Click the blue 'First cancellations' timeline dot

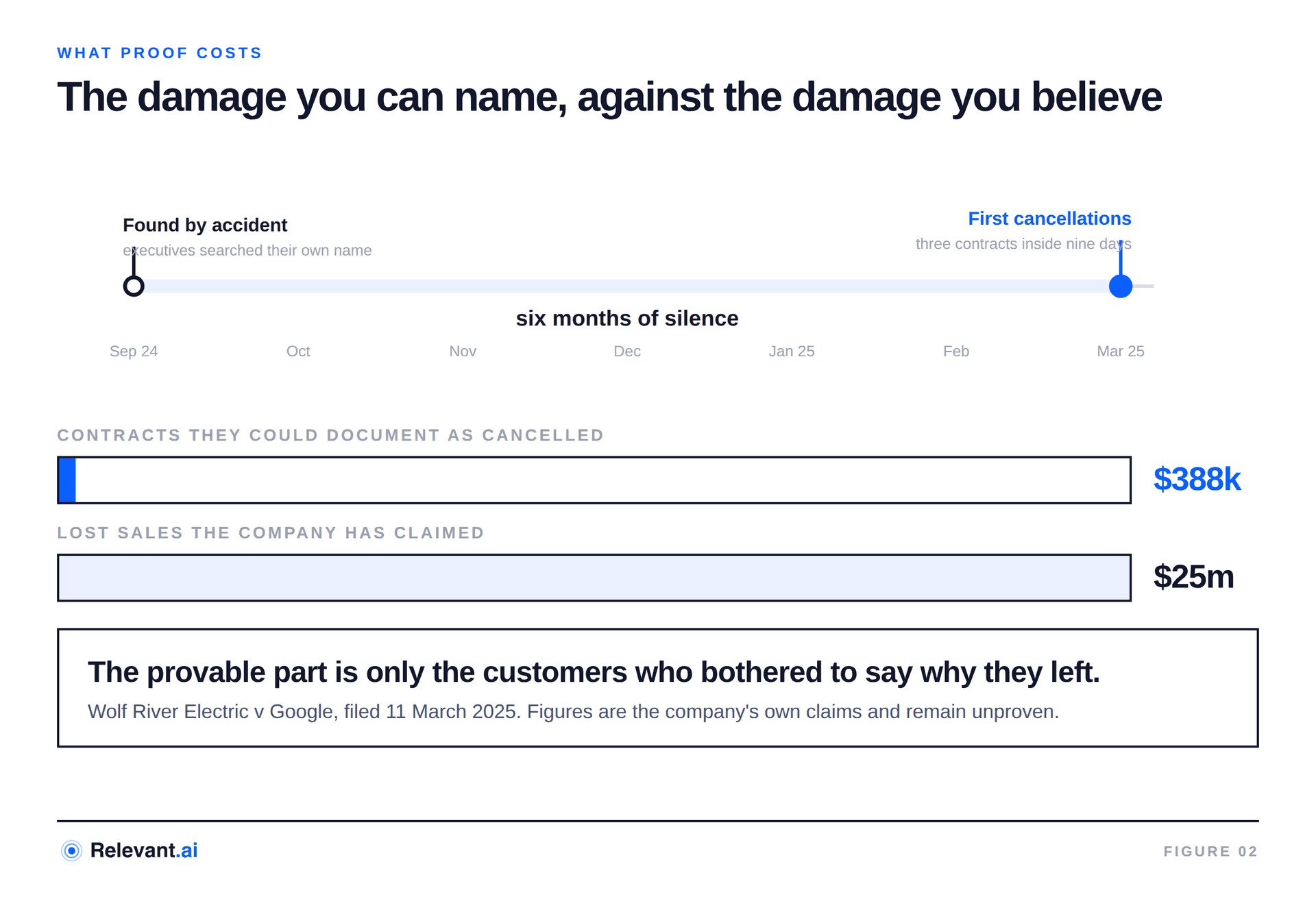1121,286
